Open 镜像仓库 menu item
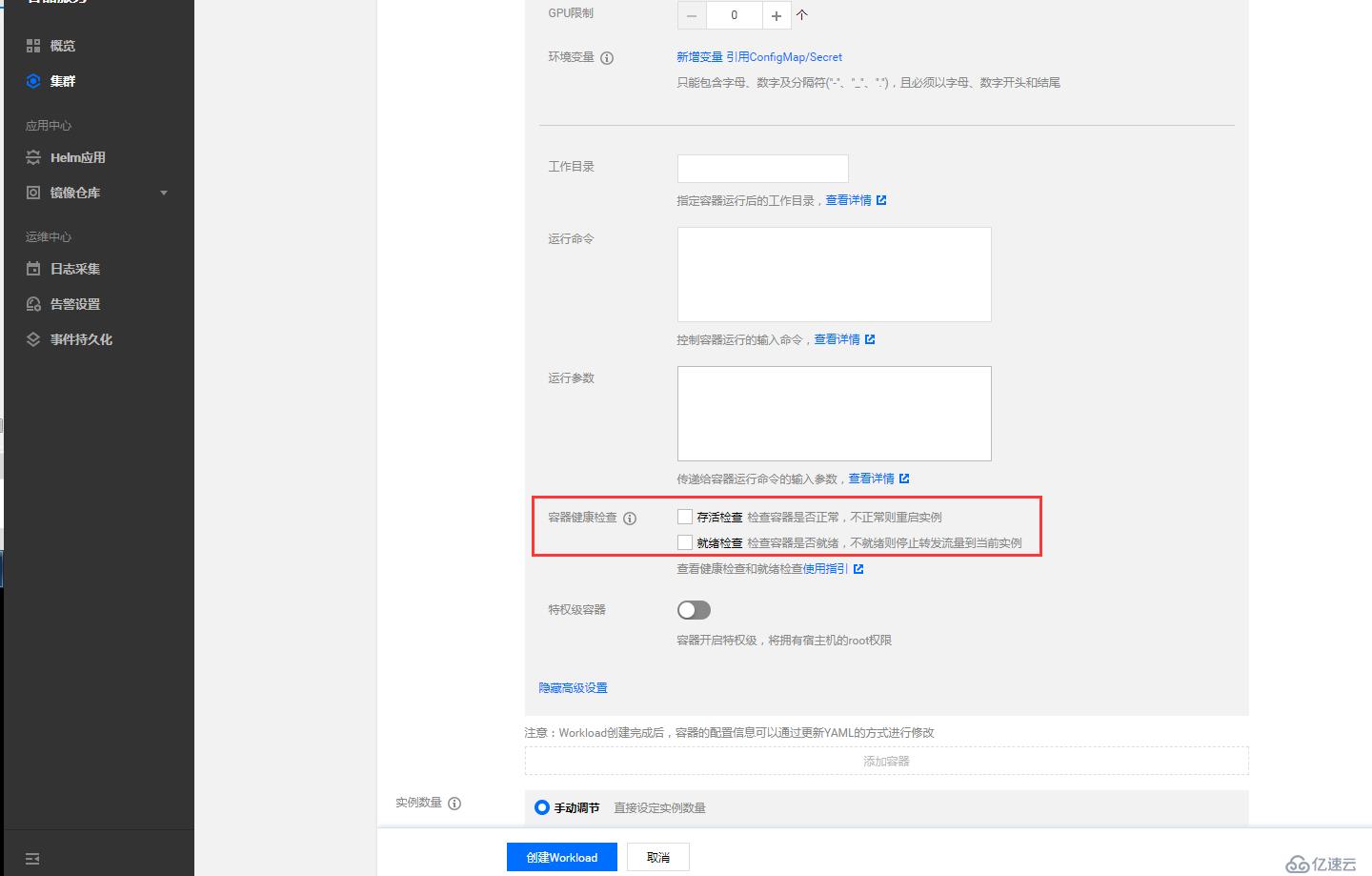The width and height of the screenshot is (1372, 876). click(75, 193)
